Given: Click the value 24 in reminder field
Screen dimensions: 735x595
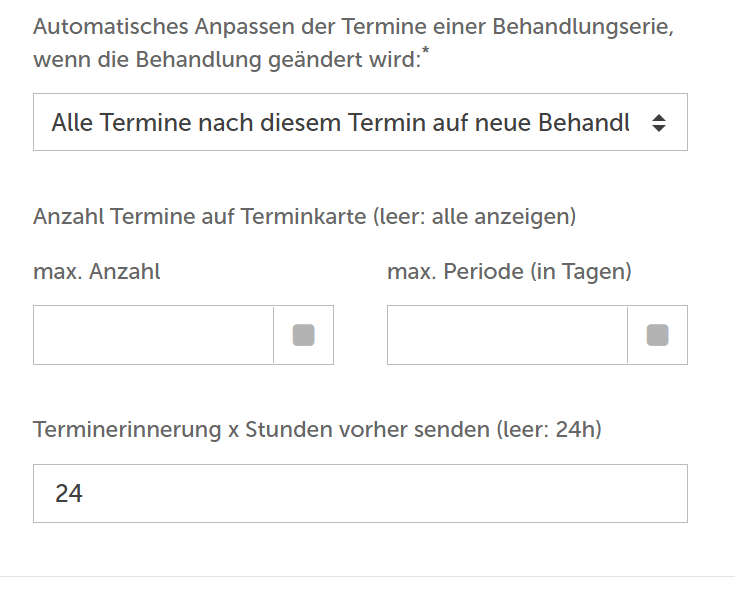Looking at the screenshot, I should pos(69,493).
